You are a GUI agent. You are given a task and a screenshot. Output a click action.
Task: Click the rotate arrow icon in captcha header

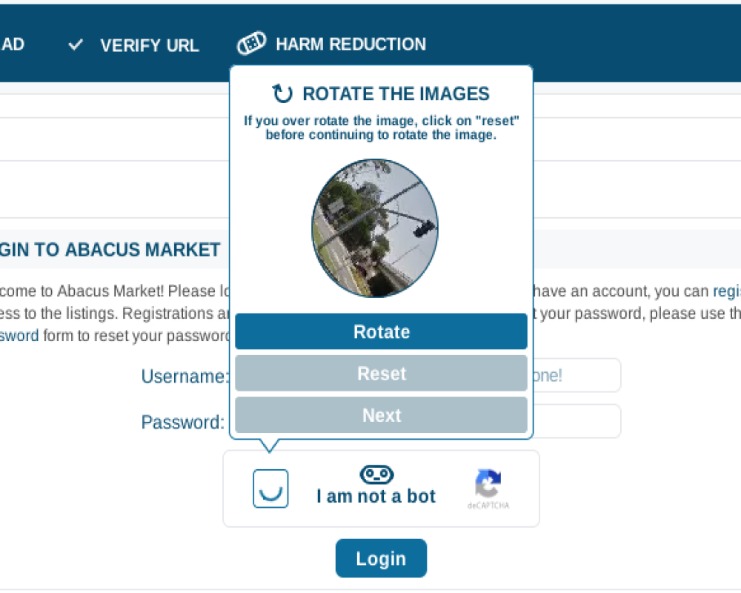coord(282,94)
